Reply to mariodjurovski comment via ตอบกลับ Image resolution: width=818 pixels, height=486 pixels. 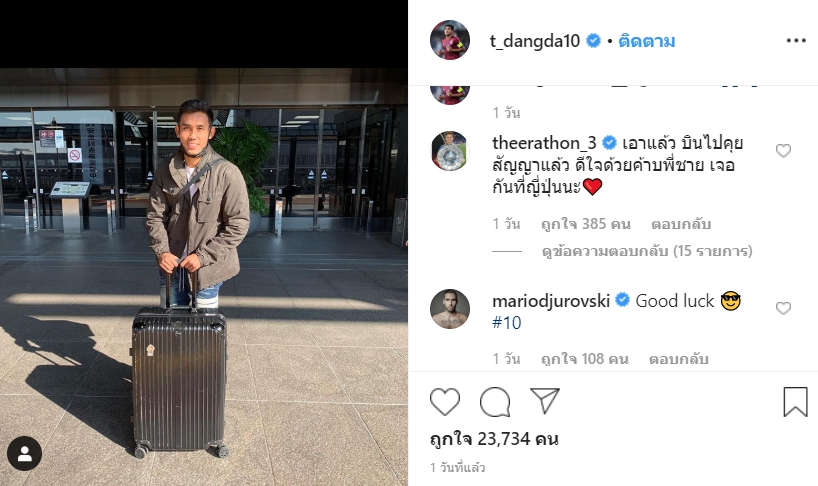click(x=679, y=359)
